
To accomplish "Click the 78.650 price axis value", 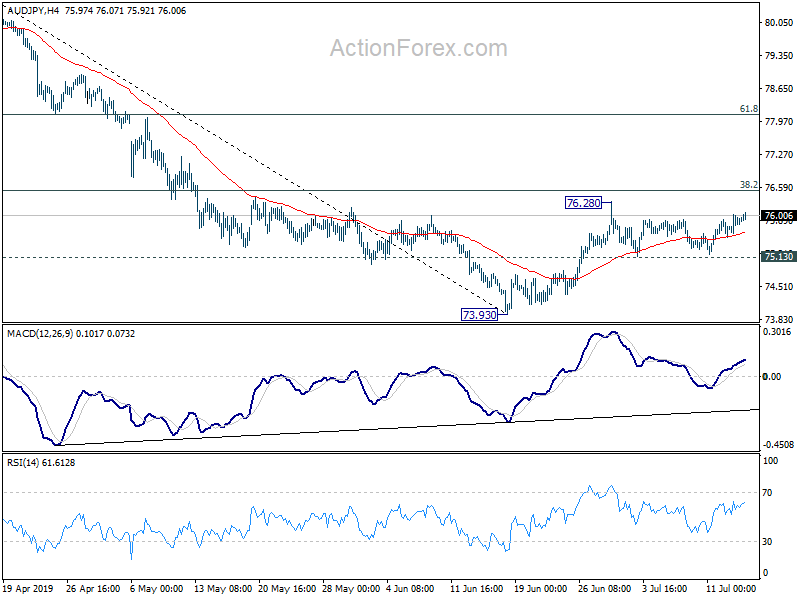I will point(779,89).
